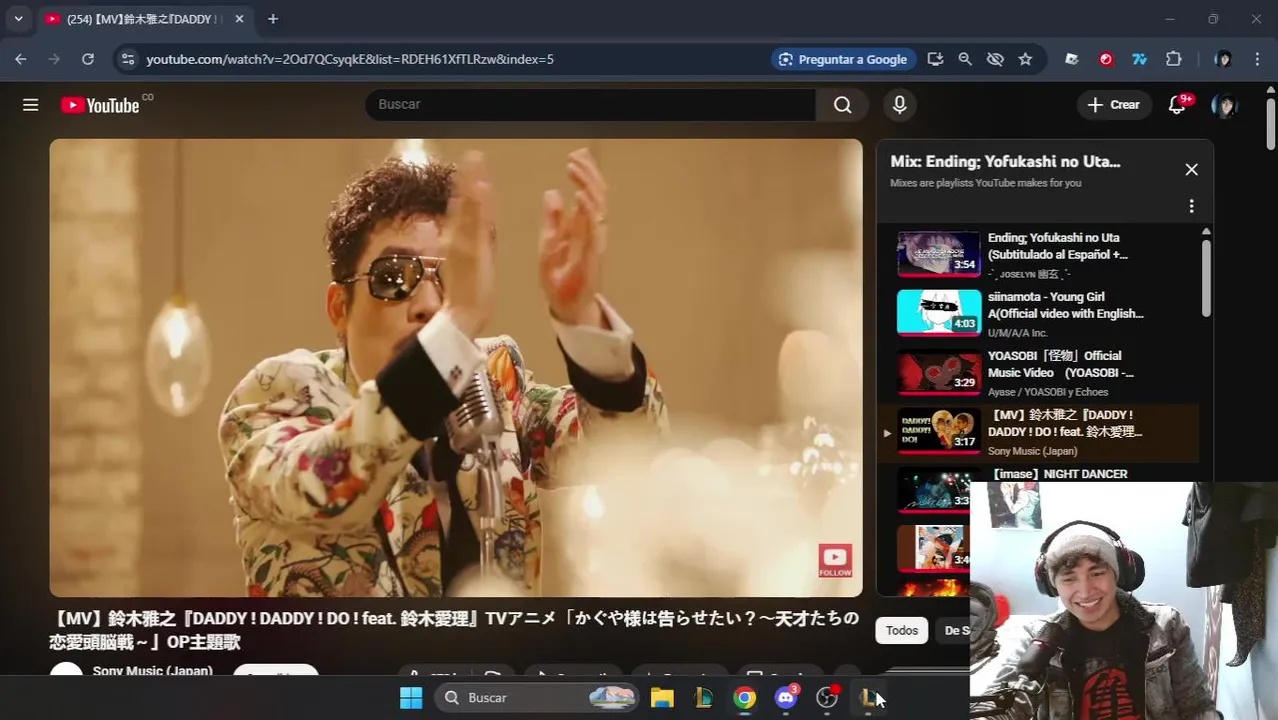Click the playlist panel scrollbar

click(1206, 278)
